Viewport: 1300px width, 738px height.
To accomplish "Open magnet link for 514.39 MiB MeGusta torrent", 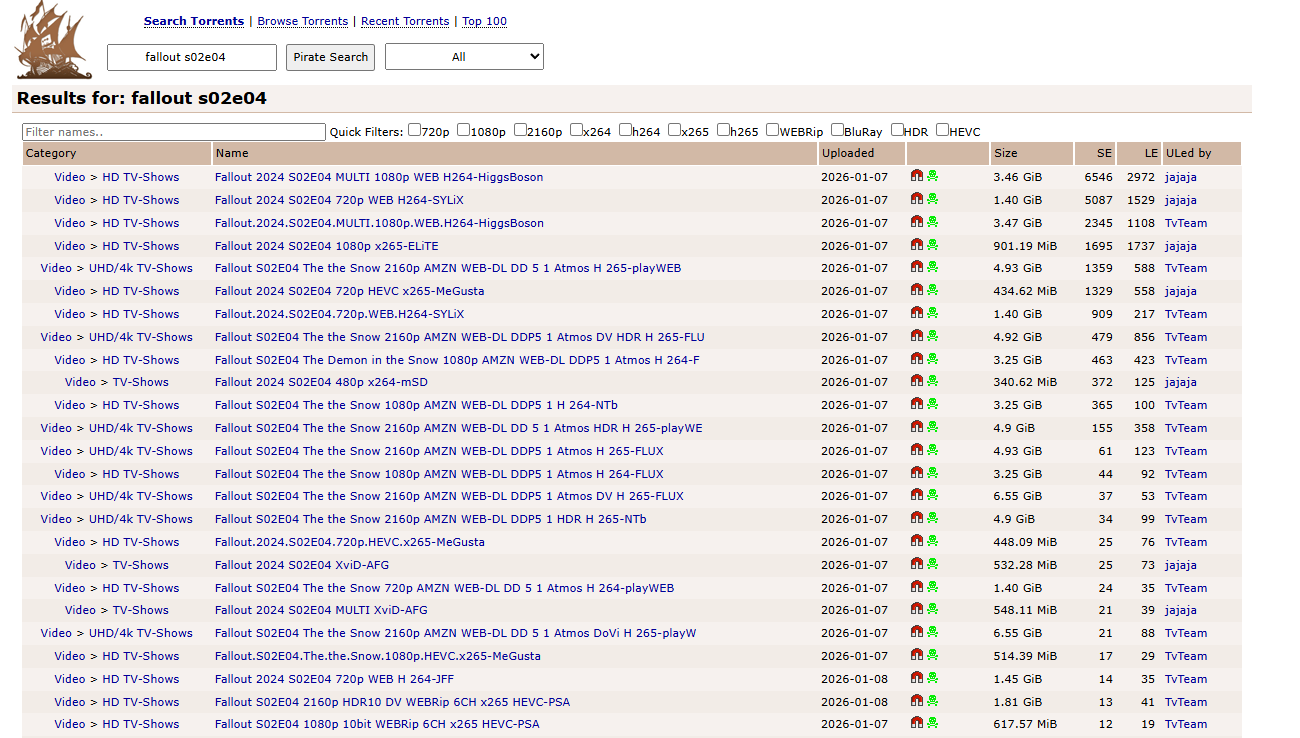I will pyautogui.click(x=916, y=655).
